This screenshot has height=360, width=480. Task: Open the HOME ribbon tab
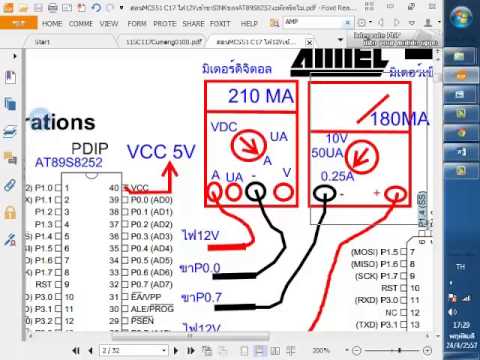coord(52,24)
